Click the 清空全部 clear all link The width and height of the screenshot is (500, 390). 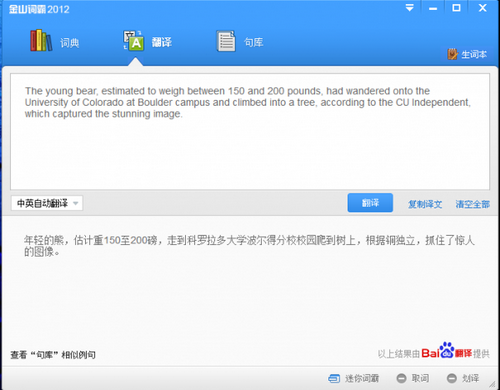click(x=472, y=204)
